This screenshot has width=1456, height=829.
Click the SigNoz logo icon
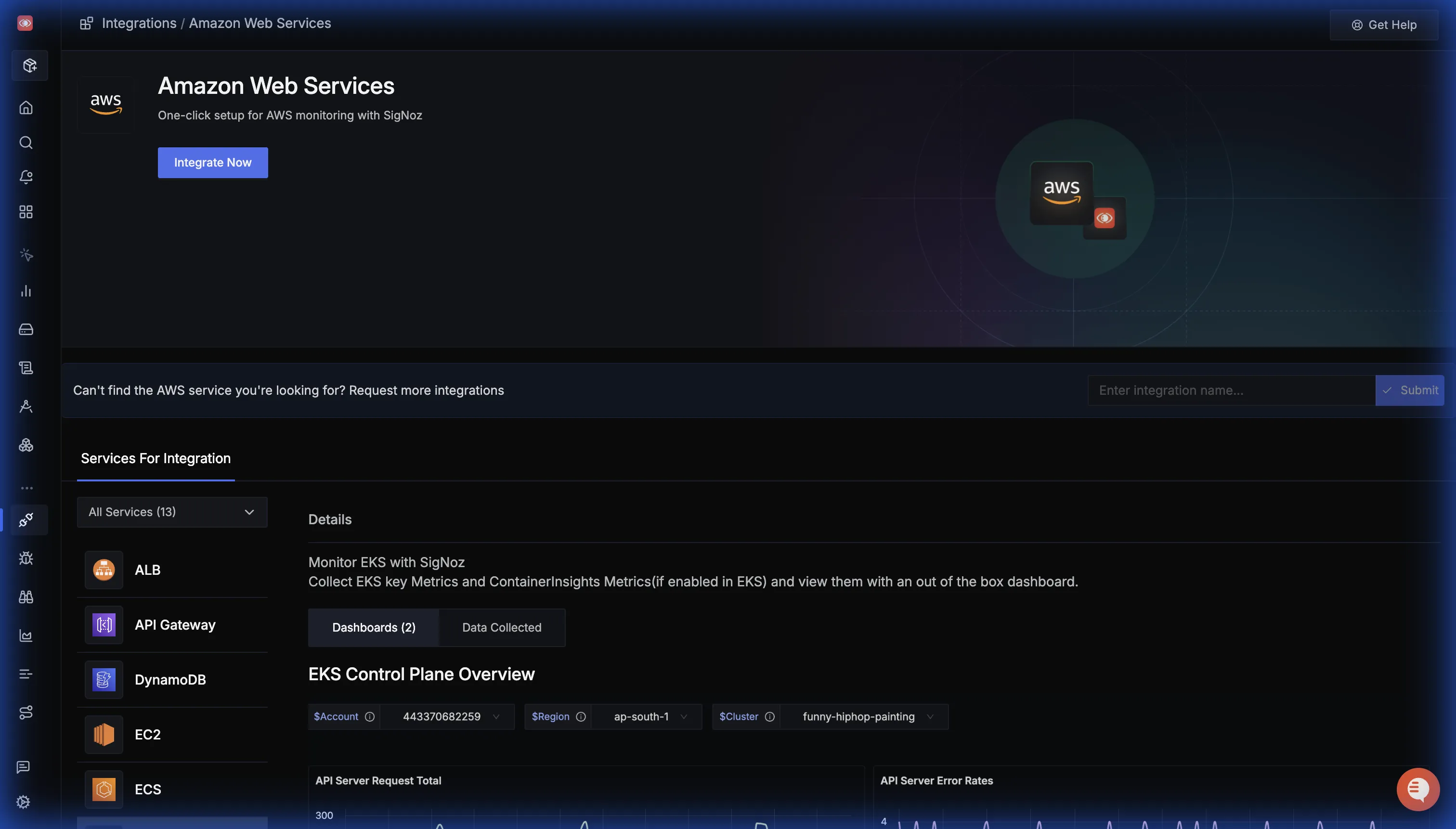(x=25, y=23)
